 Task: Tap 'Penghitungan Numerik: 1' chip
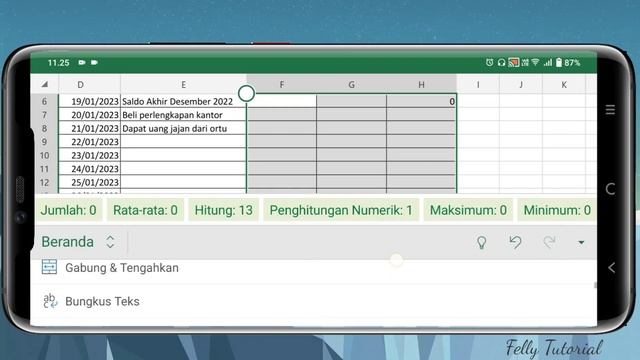point(341,210)
